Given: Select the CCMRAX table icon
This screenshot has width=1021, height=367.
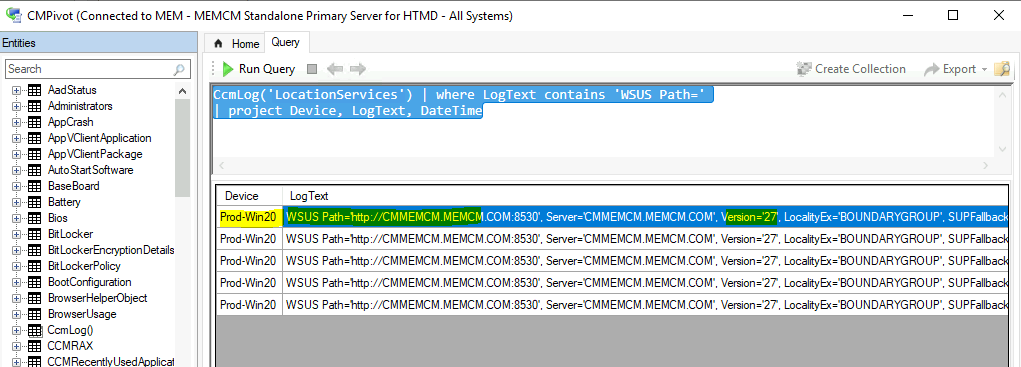Looking at the screenshot, I should 34,346.
